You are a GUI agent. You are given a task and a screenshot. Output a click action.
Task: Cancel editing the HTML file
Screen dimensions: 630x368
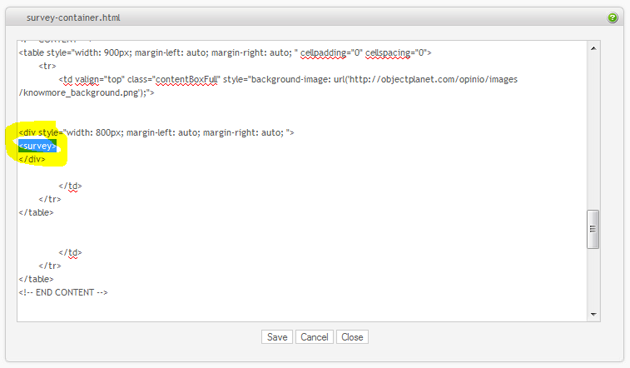[x=314, y=337]
